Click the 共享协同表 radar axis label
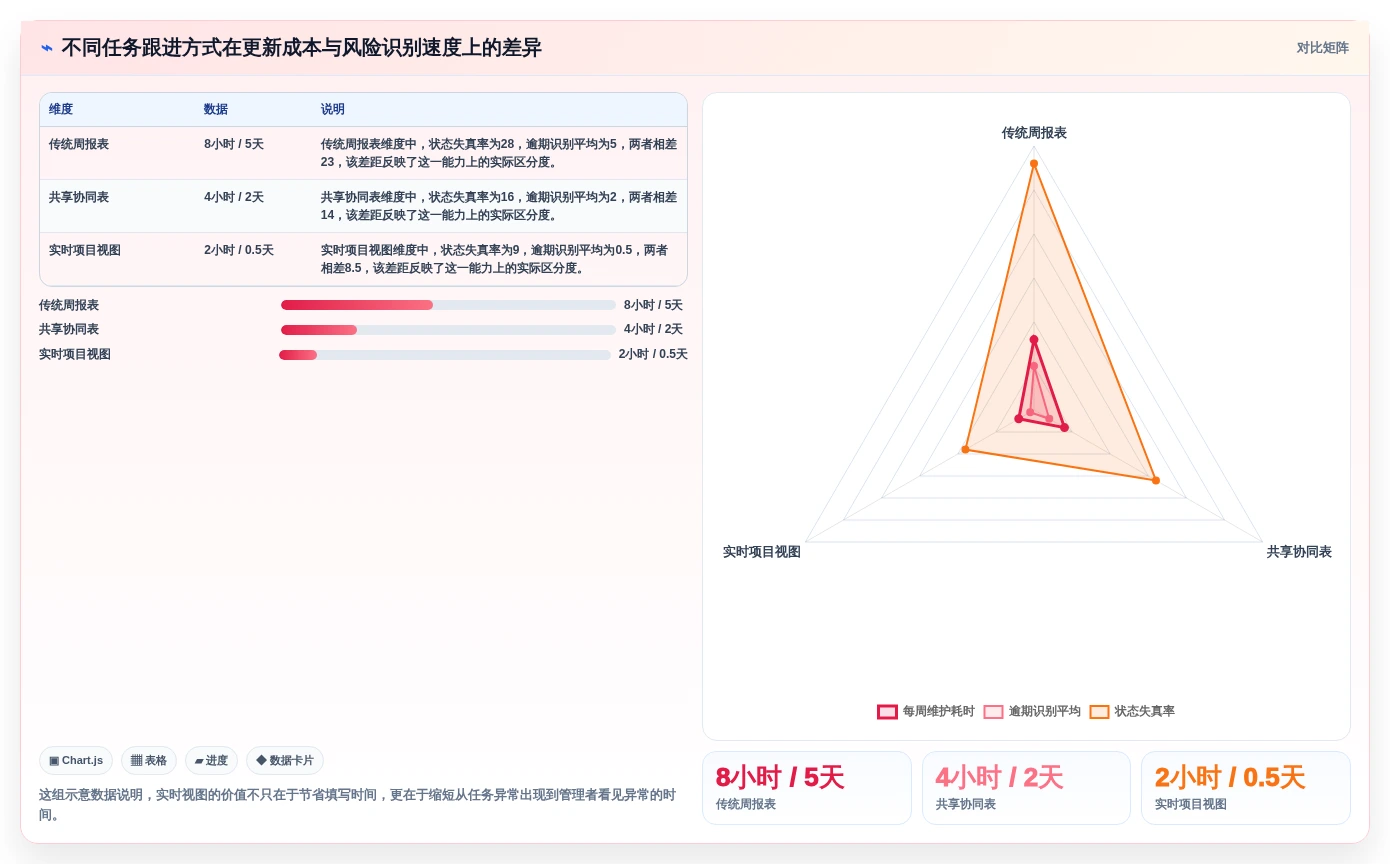Screen dimensions: 1390x864 click(x=1299, y=551)
